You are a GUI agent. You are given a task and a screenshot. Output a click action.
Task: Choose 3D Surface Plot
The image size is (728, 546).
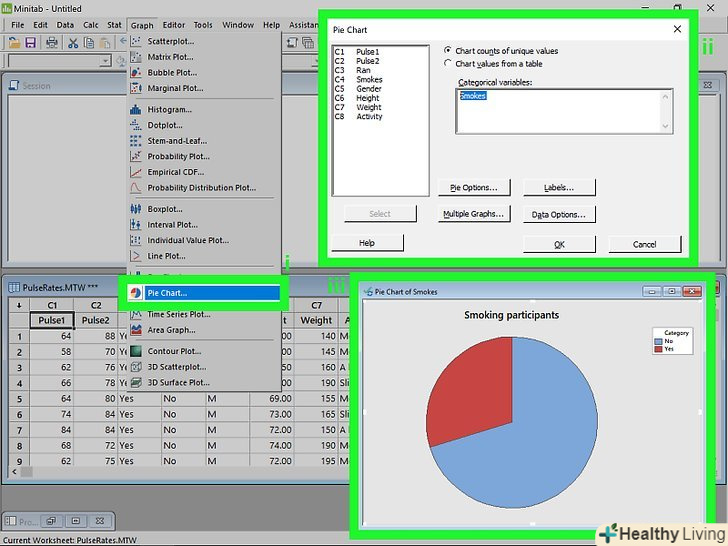point(178,383)
